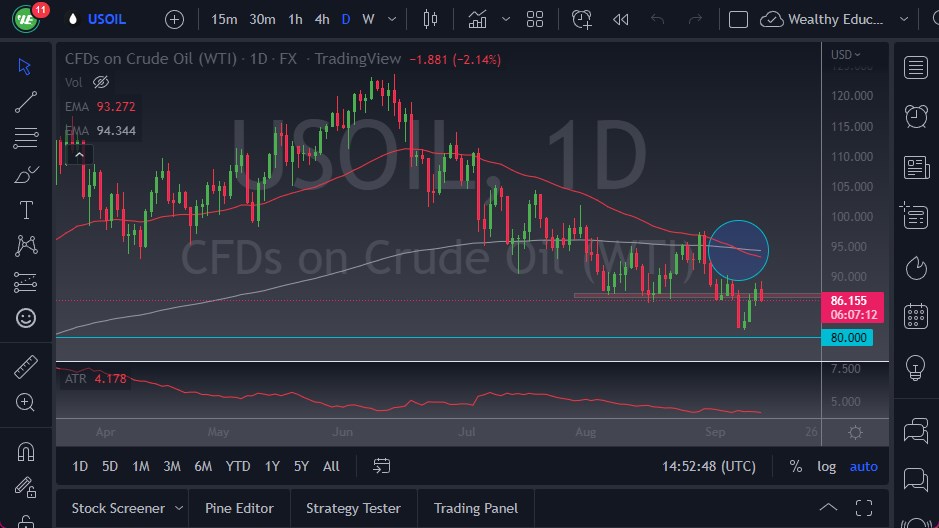The width and height of the screenshot is (939, 528).
Task: Set the 1D date range
Action: 80,466
